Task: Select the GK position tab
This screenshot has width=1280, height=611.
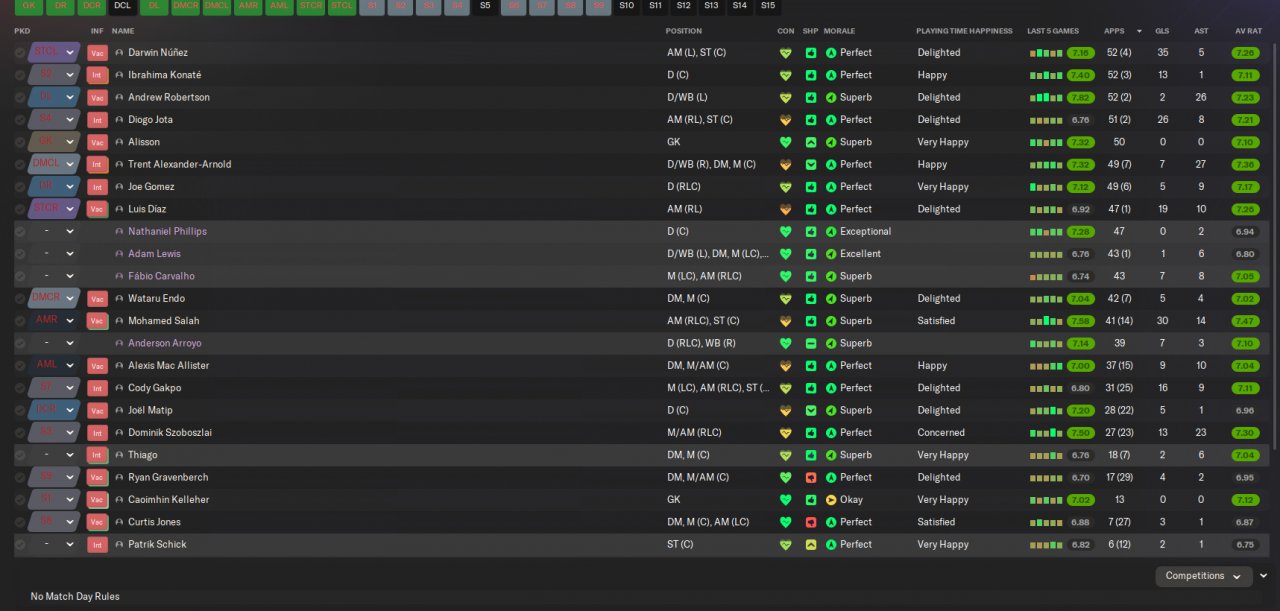Action: click(x=29, y=6)
